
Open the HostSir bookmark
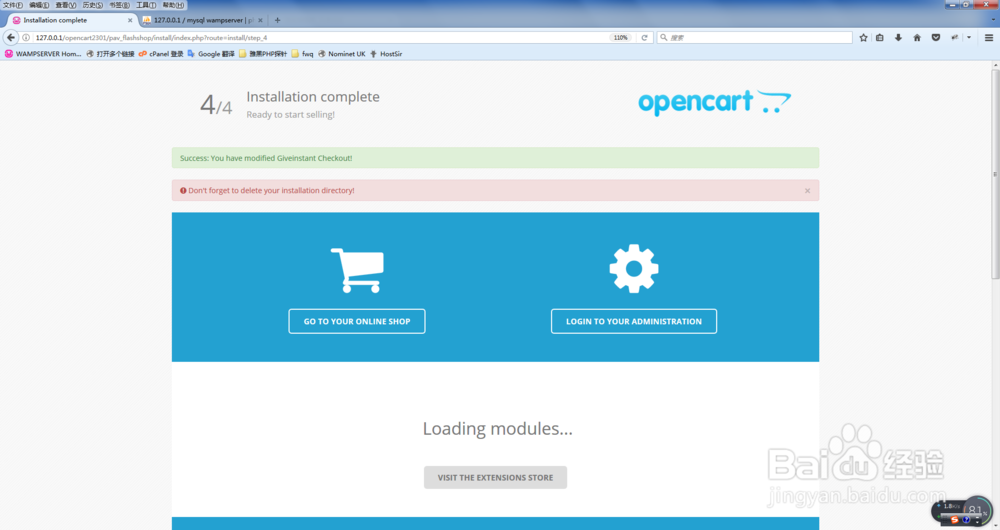pyautogui.click(x=386, y=54)
